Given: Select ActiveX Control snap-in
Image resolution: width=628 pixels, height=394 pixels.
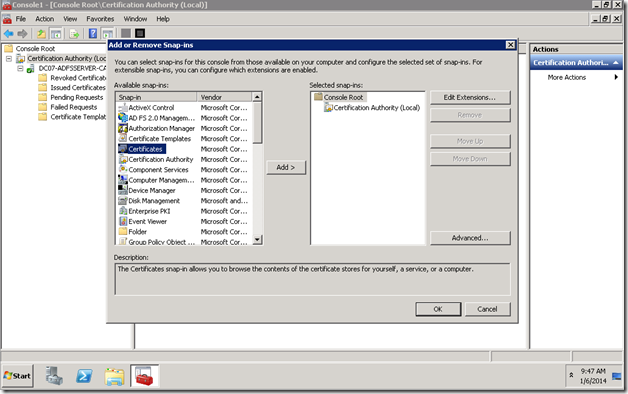Looking at the screenshot, I should [151, 108].
